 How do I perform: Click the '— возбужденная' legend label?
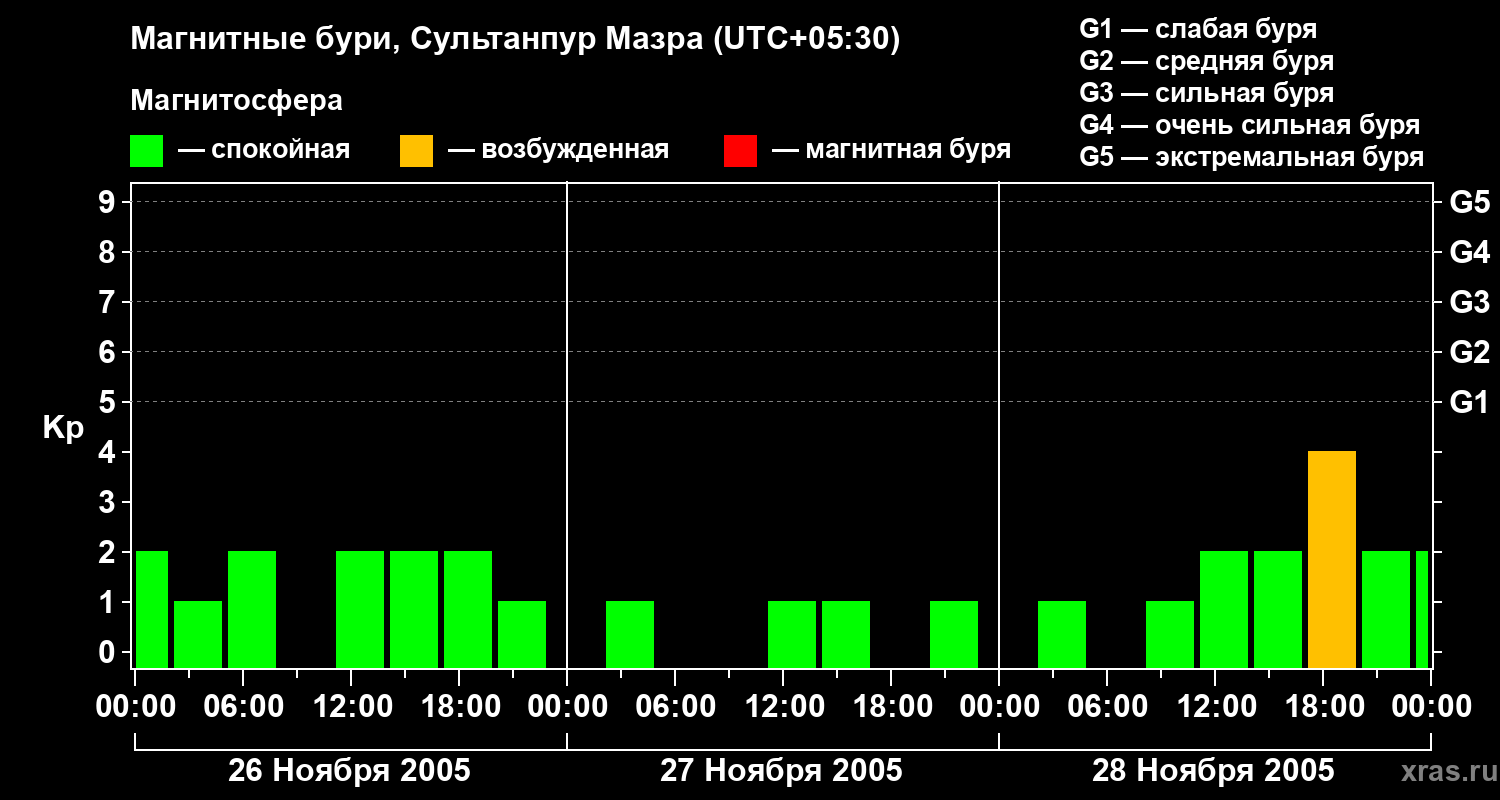[558, 151]
